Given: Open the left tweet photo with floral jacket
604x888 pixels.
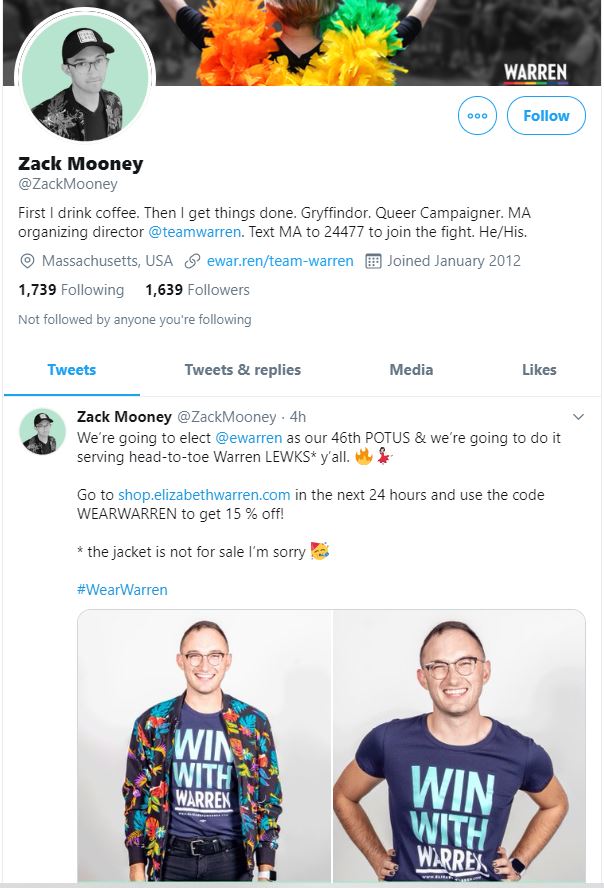Looking at the screenshot, I should point(205,745).
